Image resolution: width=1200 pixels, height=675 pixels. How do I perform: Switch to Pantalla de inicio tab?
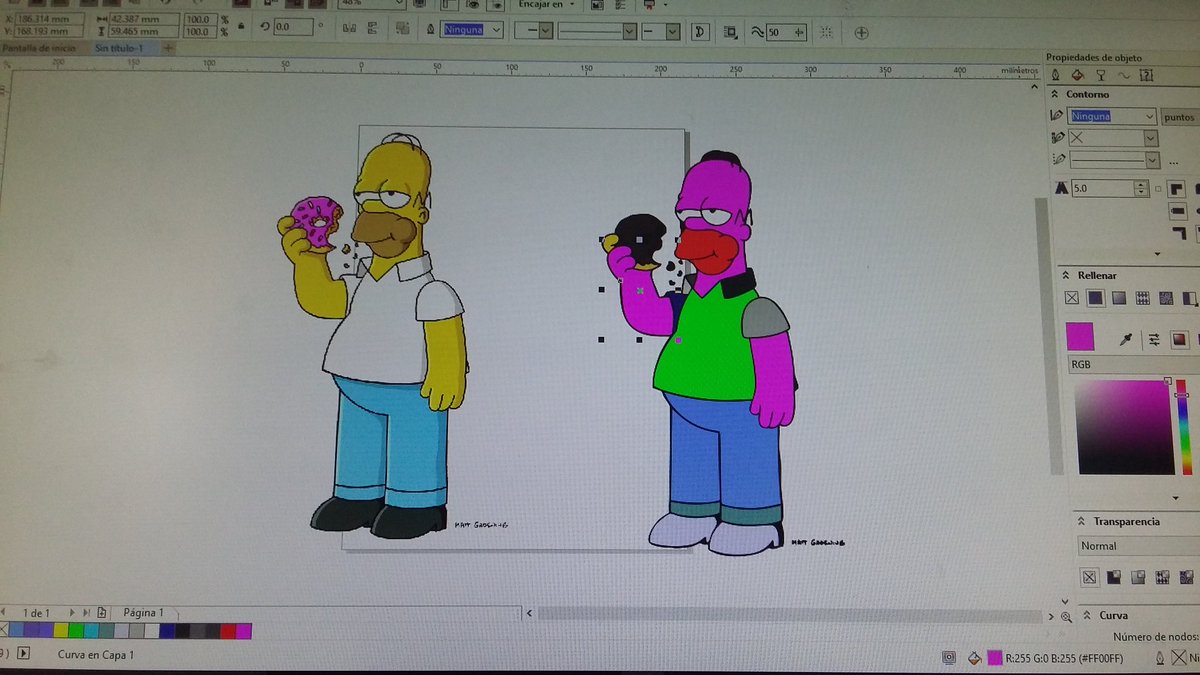[x=39, y=47]
